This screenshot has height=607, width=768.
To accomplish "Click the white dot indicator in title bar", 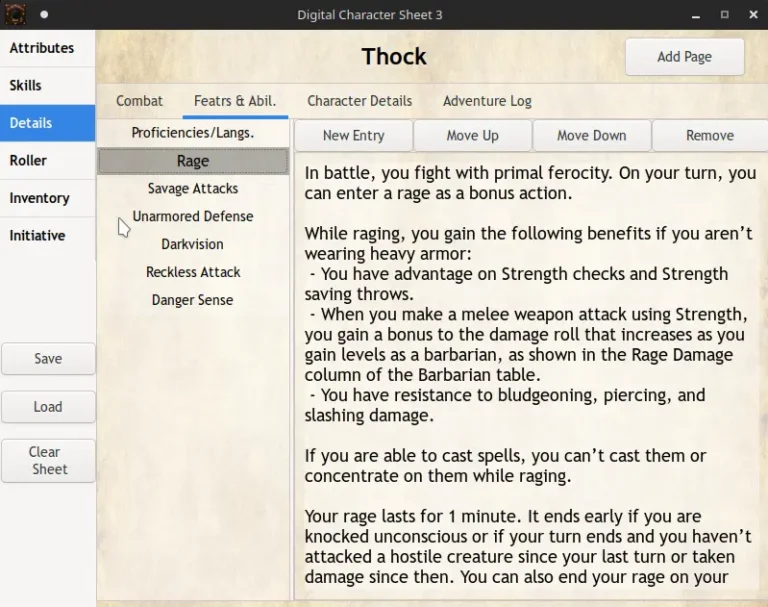I will point(44,15).
